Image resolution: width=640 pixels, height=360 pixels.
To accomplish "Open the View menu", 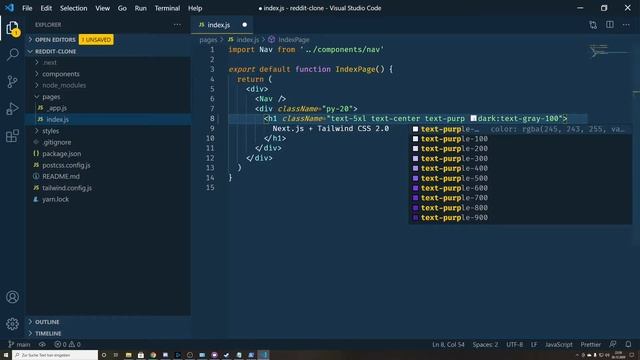I will 102,8.
